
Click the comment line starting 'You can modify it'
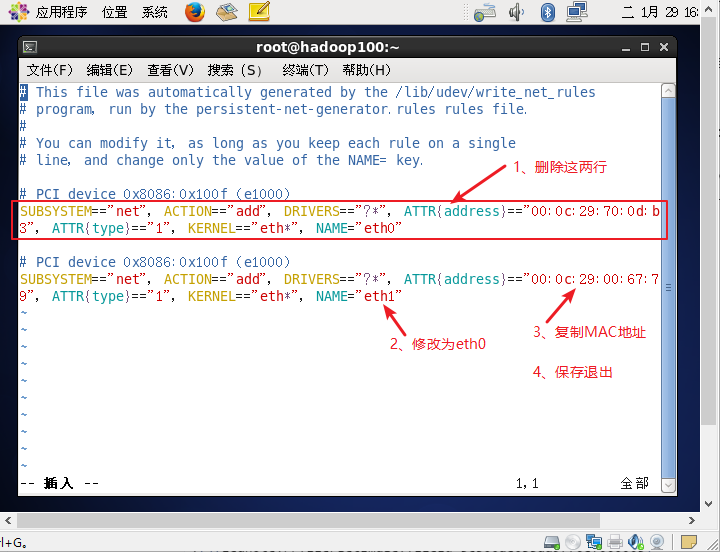click(x=268, y=143)
